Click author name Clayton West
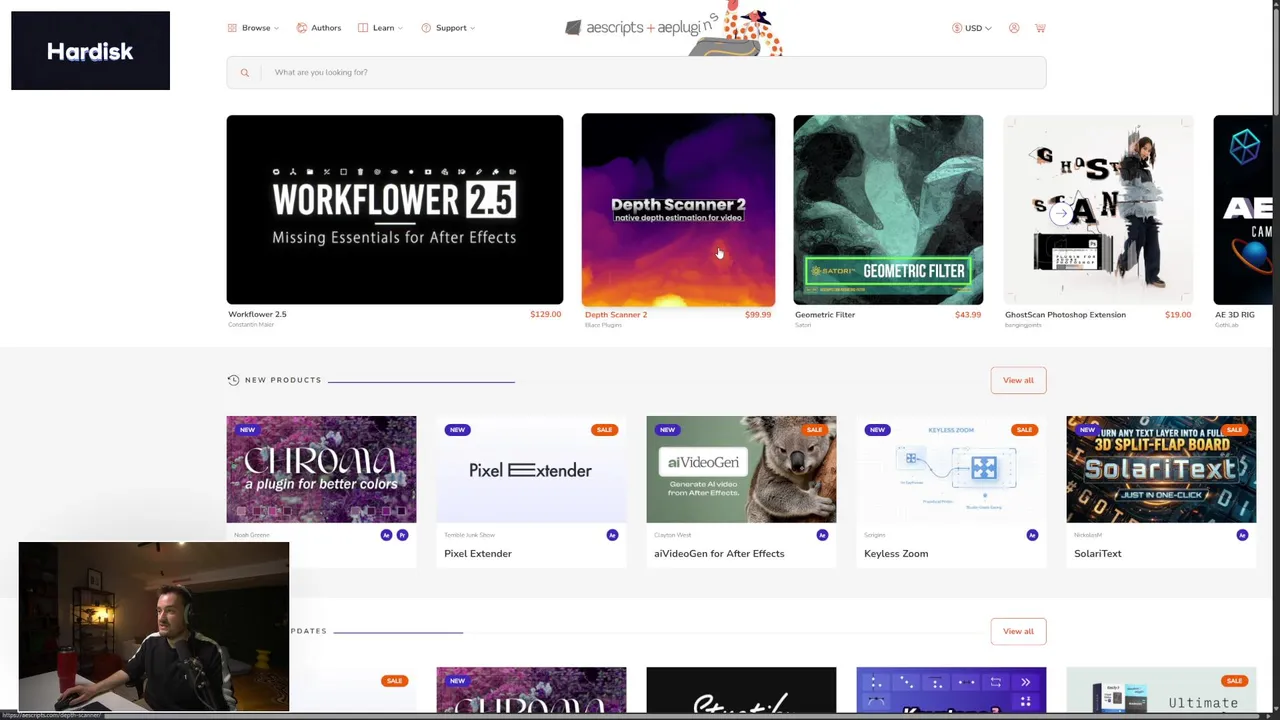1280x720 pixels. (x=672, y=535)
